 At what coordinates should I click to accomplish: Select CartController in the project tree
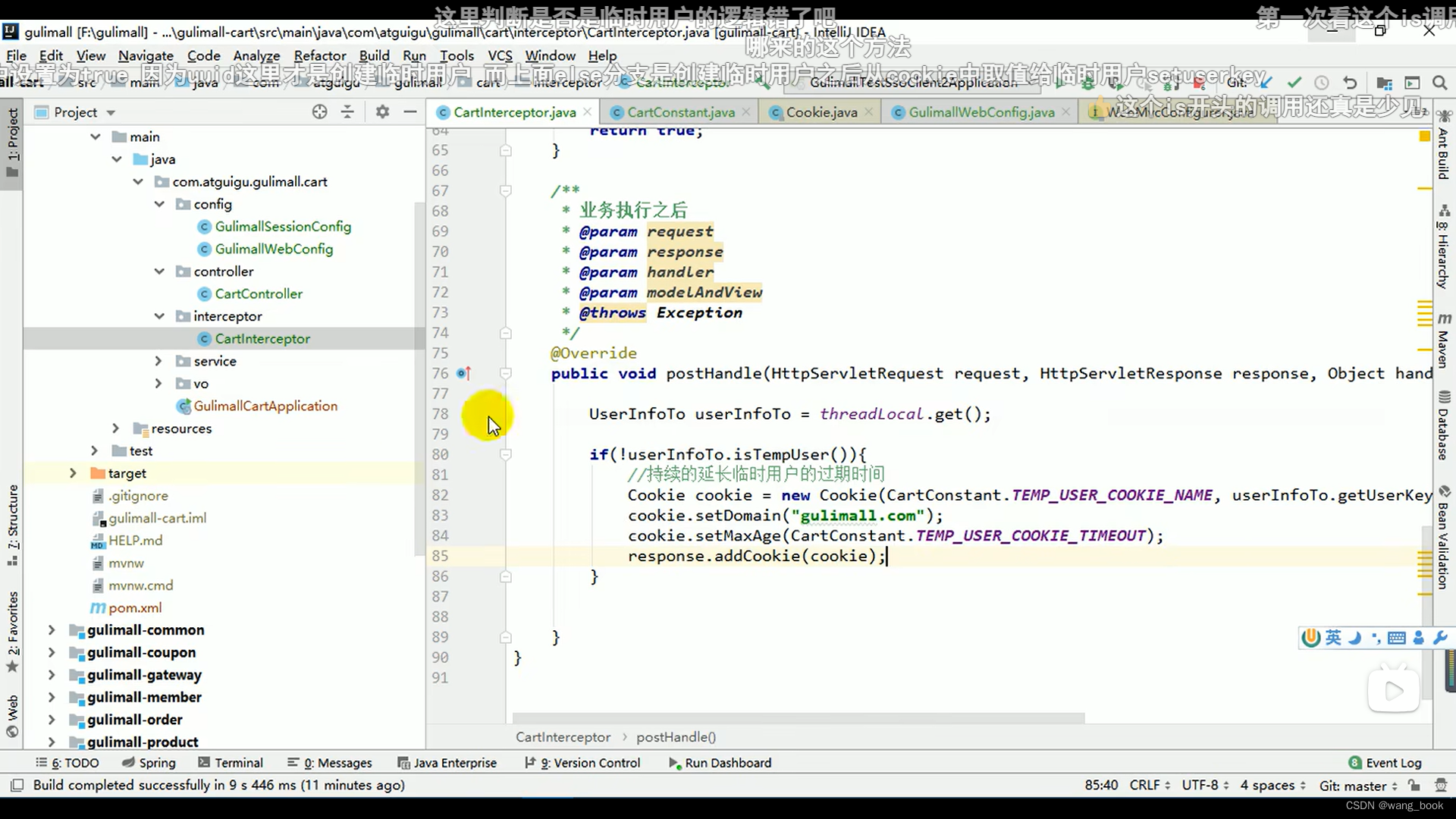pyautogui.click(x=259, y=293)
